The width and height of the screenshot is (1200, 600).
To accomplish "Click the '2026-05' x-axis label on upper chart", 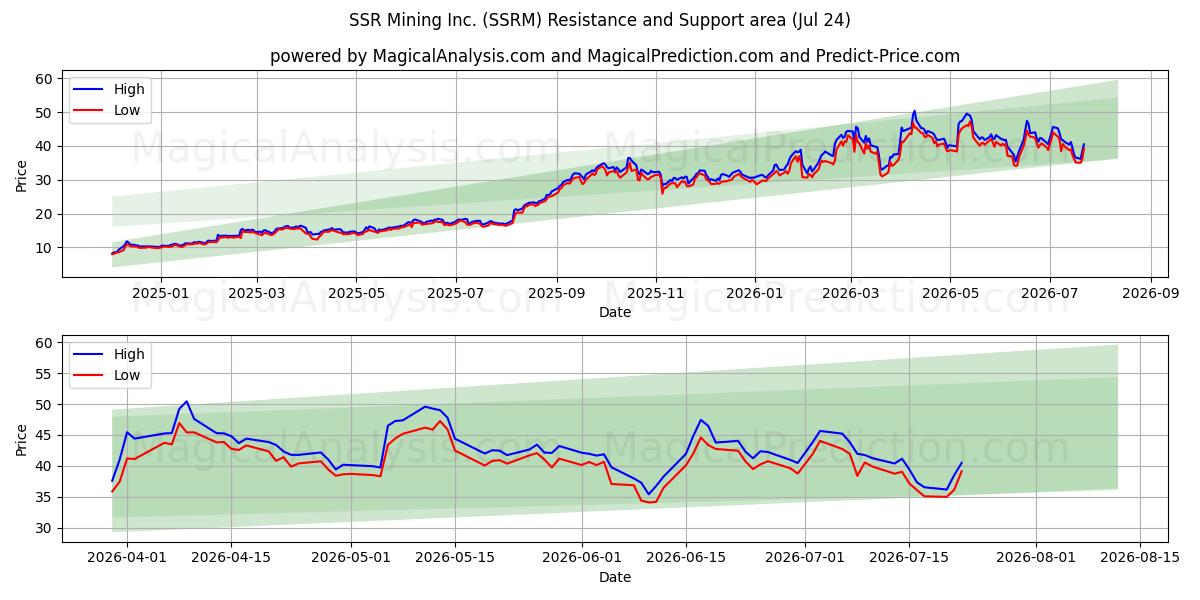I will 950,294.
